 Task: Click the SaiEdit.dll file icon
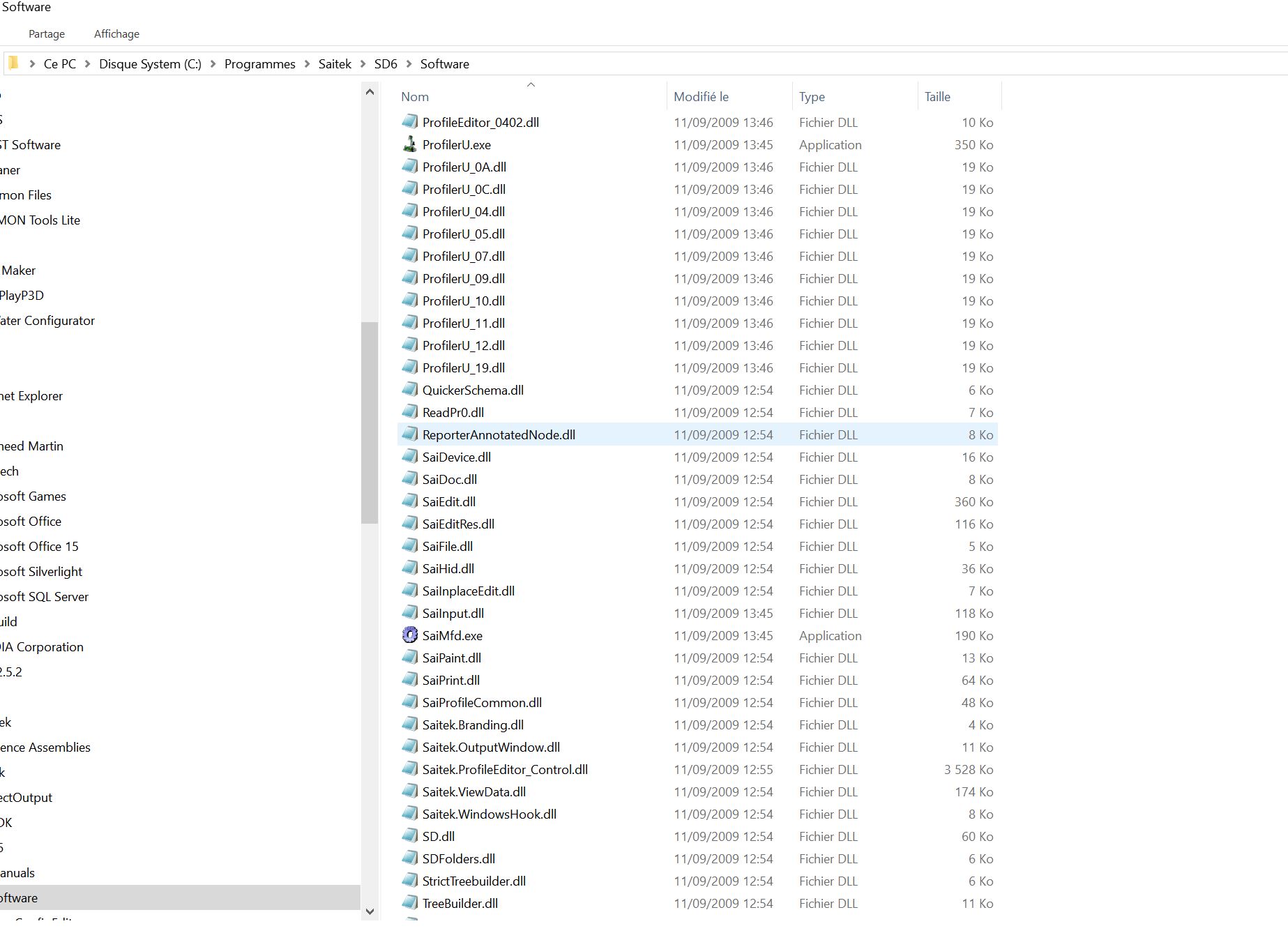[410, 501]
